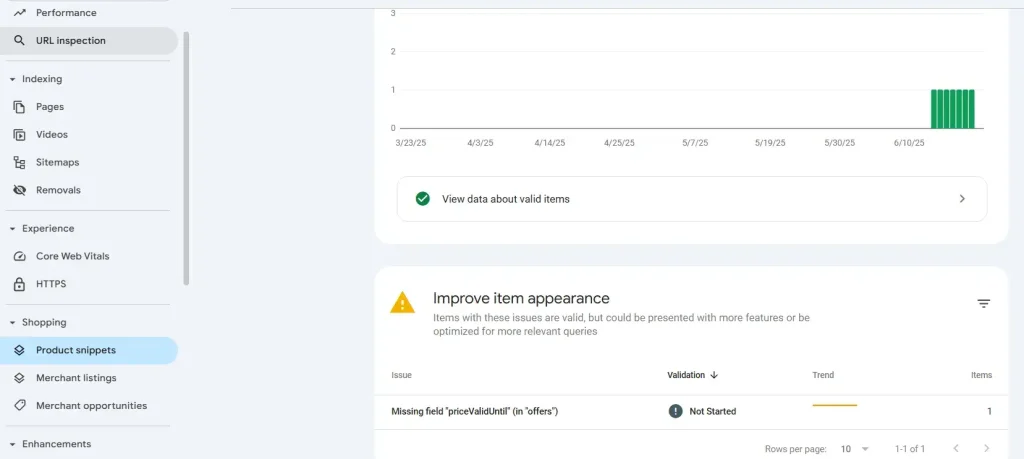Viewport: 1024px width, 459px height.
Task: Select Merchant listings in sidebar
Action: 76,378
